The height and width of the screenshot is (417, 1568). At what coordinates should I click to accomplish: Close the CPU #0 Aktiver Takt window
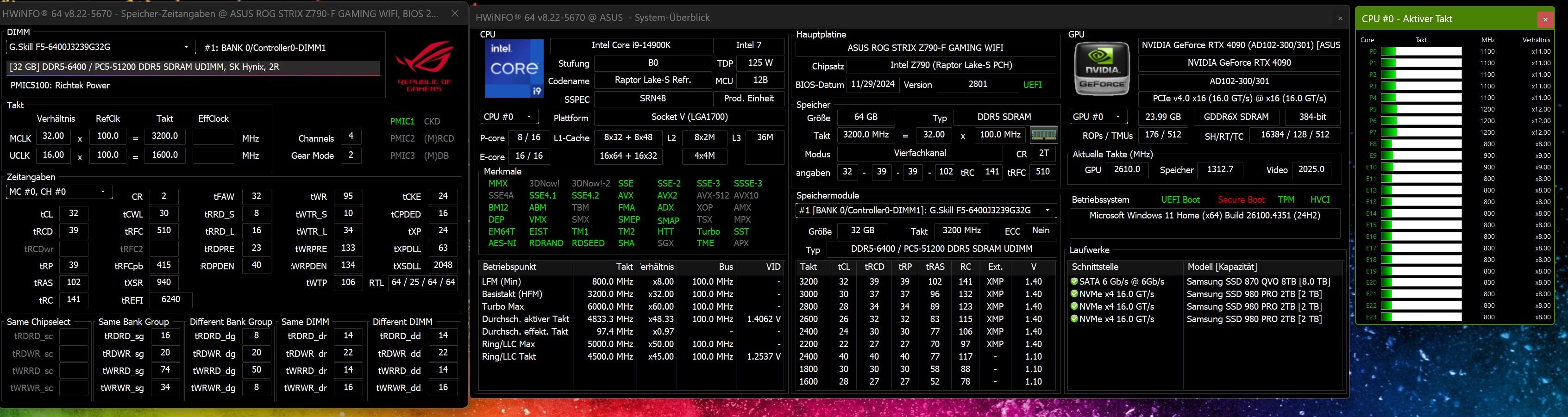pos(1545,19)
